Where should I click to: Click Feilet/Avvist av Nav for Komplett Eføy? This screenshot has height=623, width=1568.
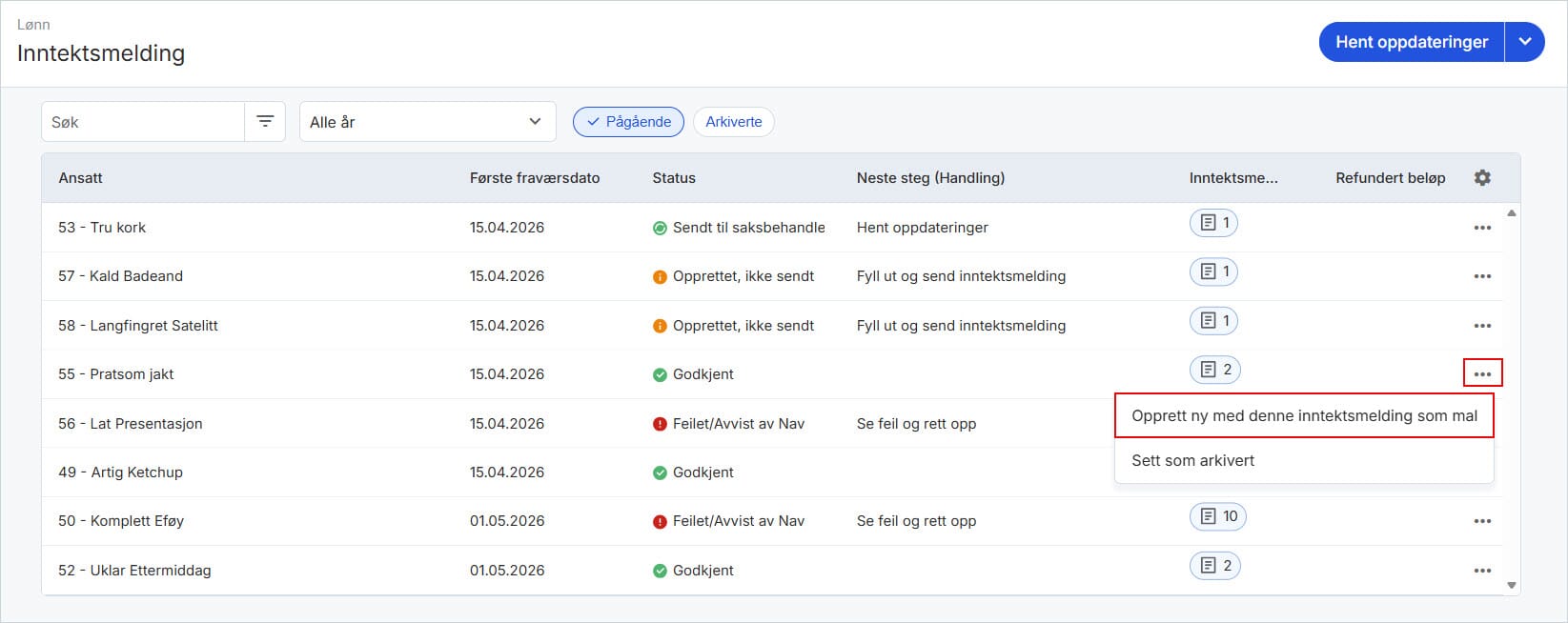(x=739, y=521)
